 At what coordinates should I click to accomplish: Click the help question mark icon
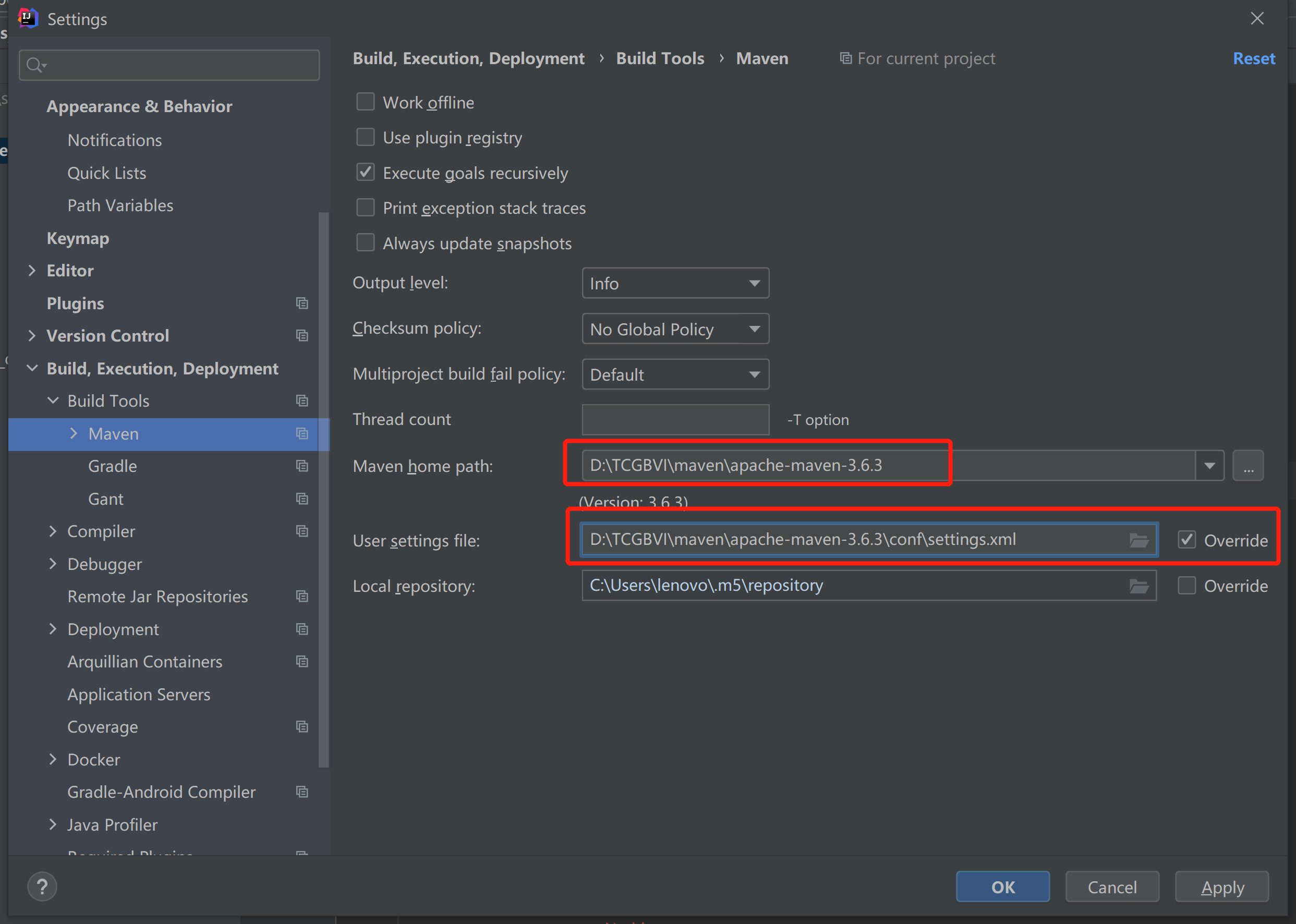click(x=42, y=886)
